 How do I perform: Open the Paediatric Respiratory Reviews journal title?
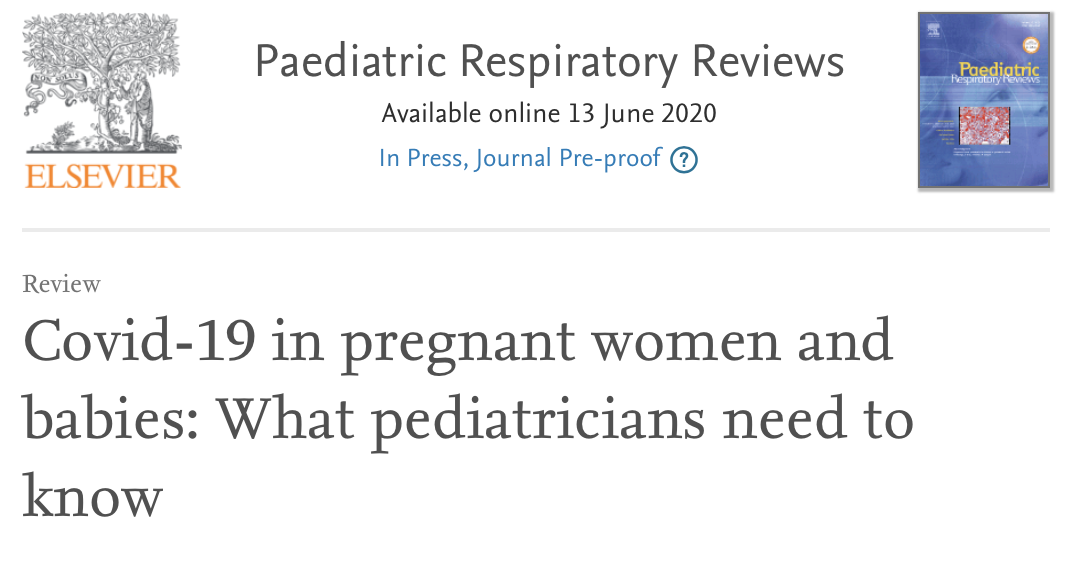549,61
